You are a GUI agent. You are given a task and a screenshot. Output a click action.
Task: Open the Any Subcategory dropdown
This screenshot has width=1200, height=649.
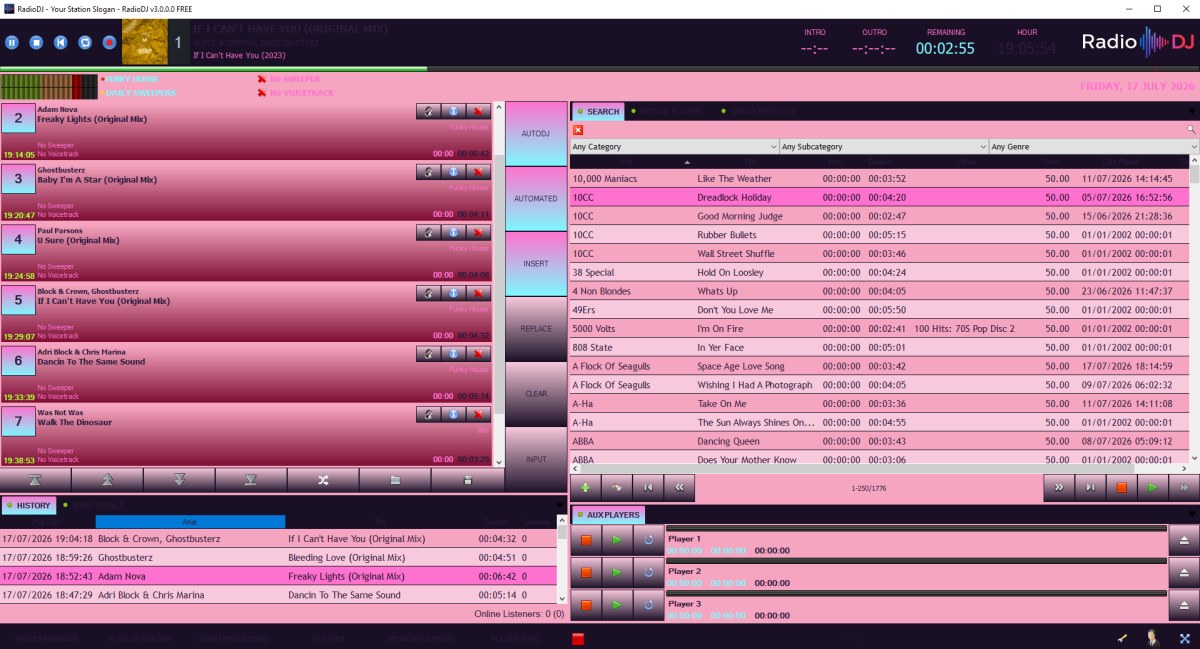pyautogui.click(x=884, y=147)
